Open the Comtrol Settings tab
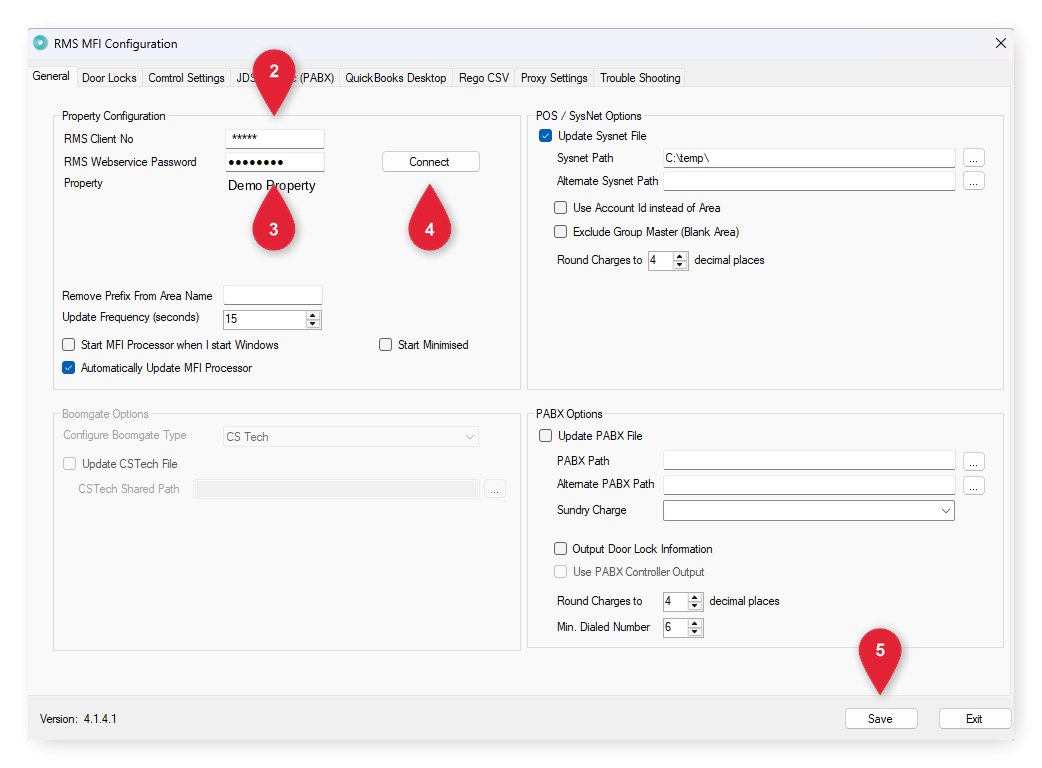Viewport: 1042px width, 768px height. pos(186,78)
